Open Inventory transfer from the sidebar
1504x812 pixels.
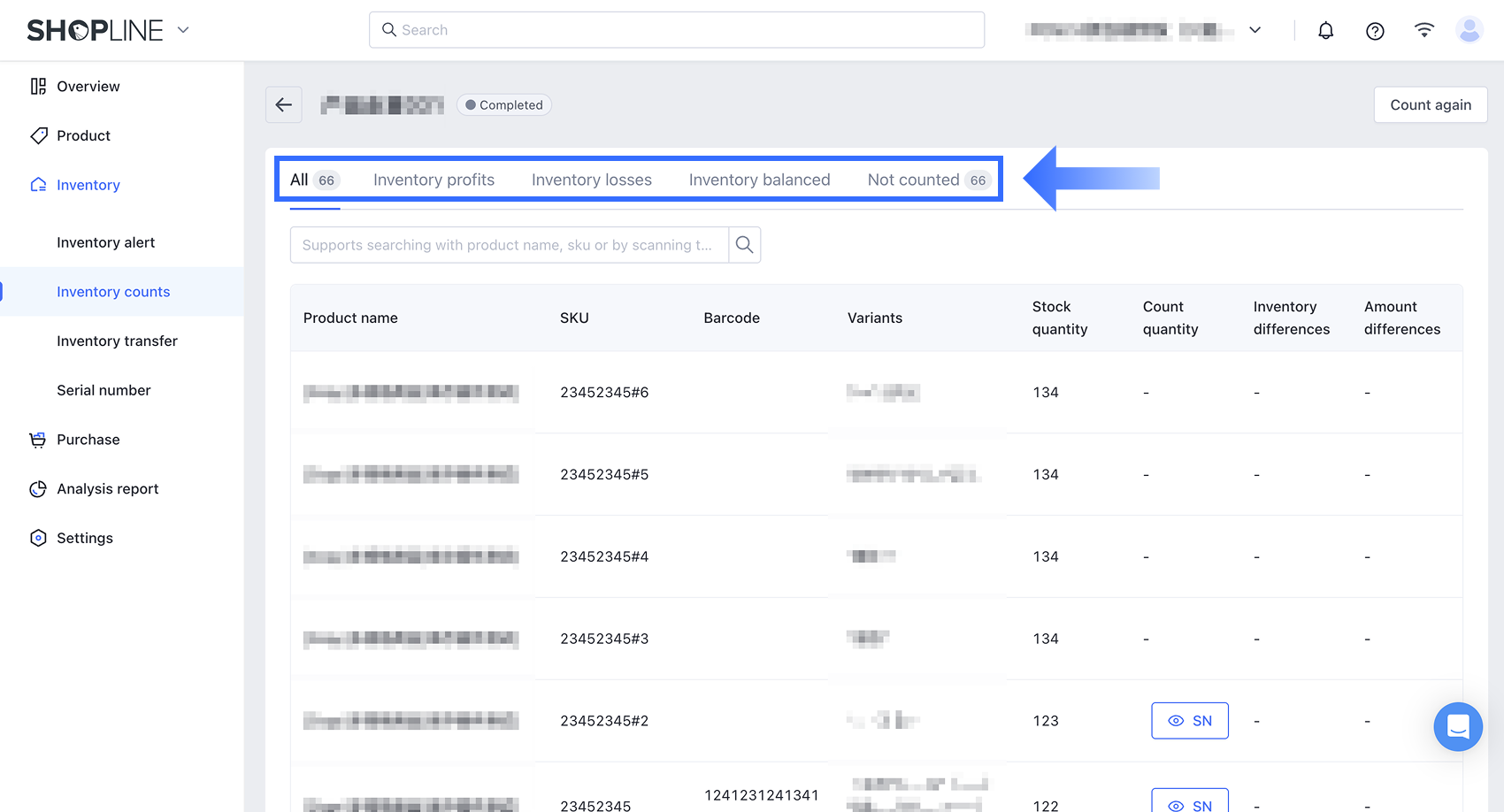(117, 341)
